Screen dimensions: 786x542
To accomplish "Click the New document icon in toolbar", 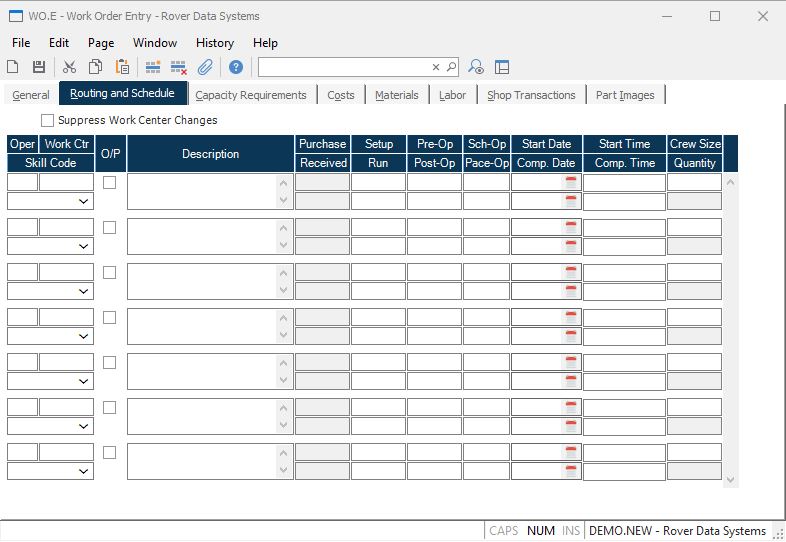I will [13, 67].
